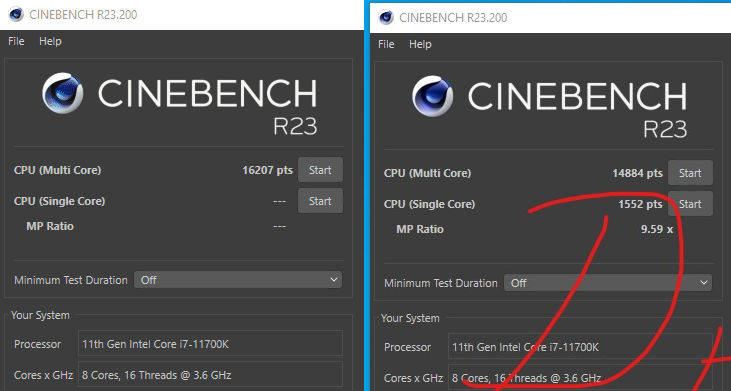731x391 pixels.
Task: Click Minimum Test Duration label in left window
Action: [70, 280]
